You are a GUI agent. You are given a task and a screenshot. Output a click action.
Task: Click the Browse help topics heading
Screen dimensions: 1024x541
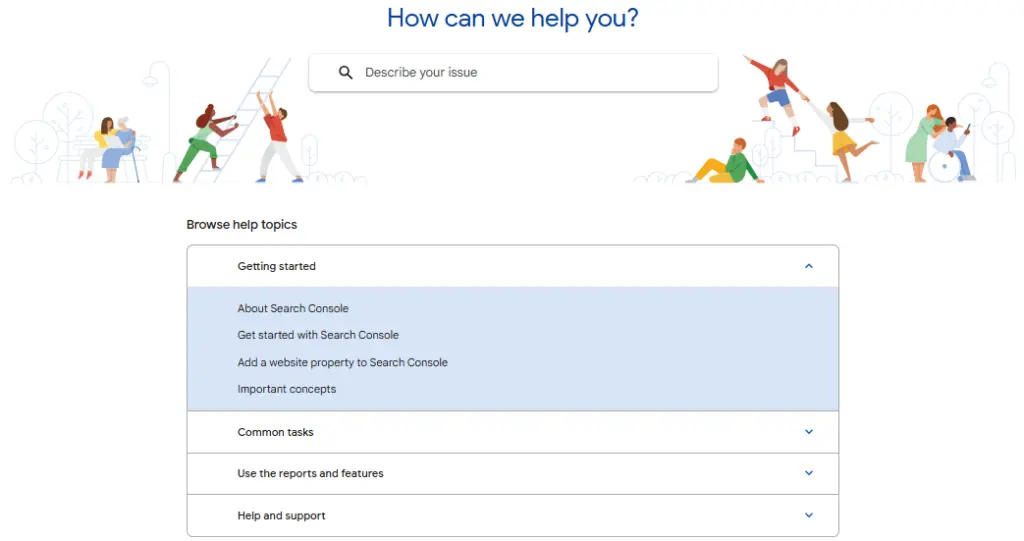(x=242, y=225)
